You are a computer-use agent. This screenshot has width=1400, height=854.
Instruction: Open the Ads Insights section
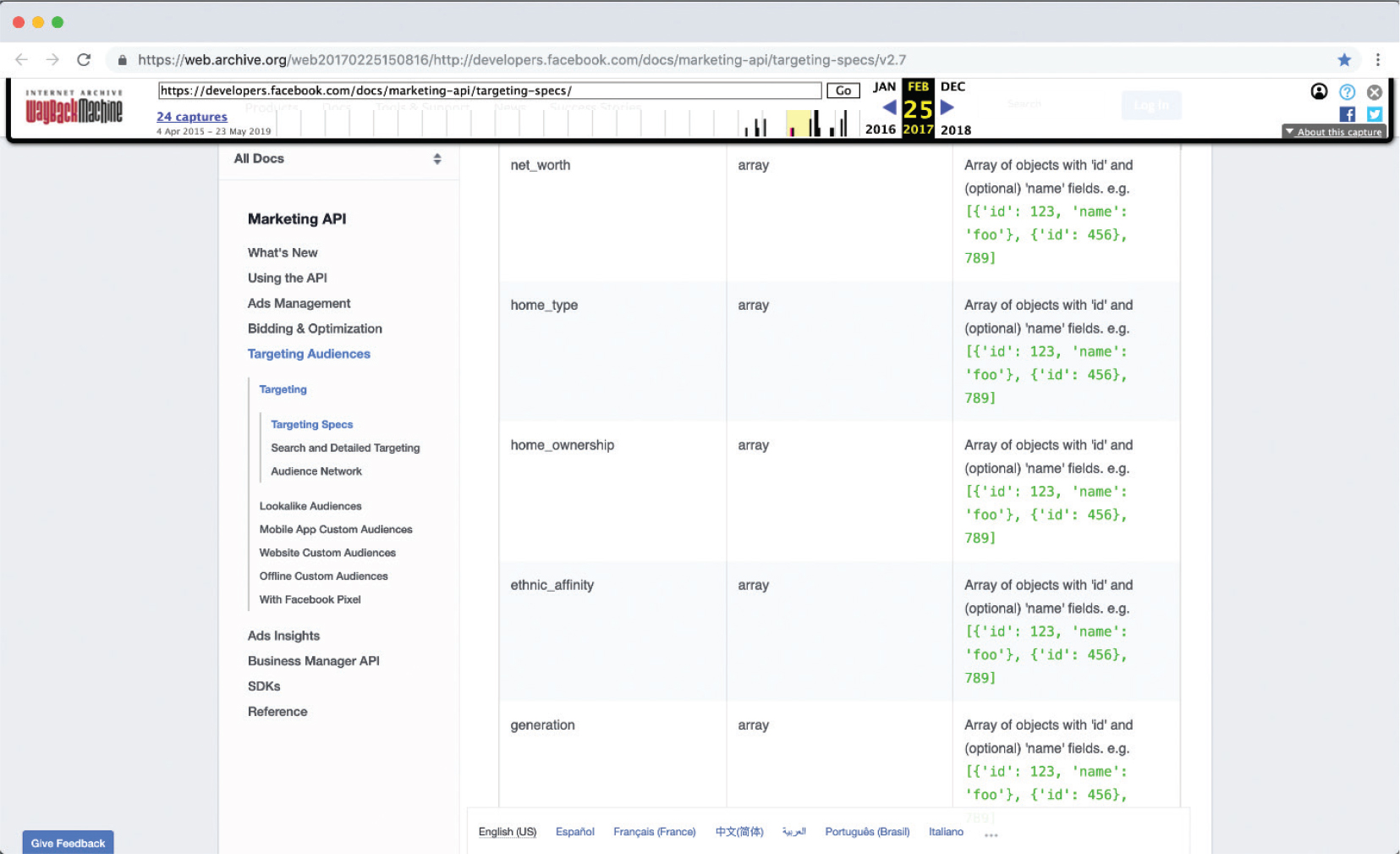283,636
